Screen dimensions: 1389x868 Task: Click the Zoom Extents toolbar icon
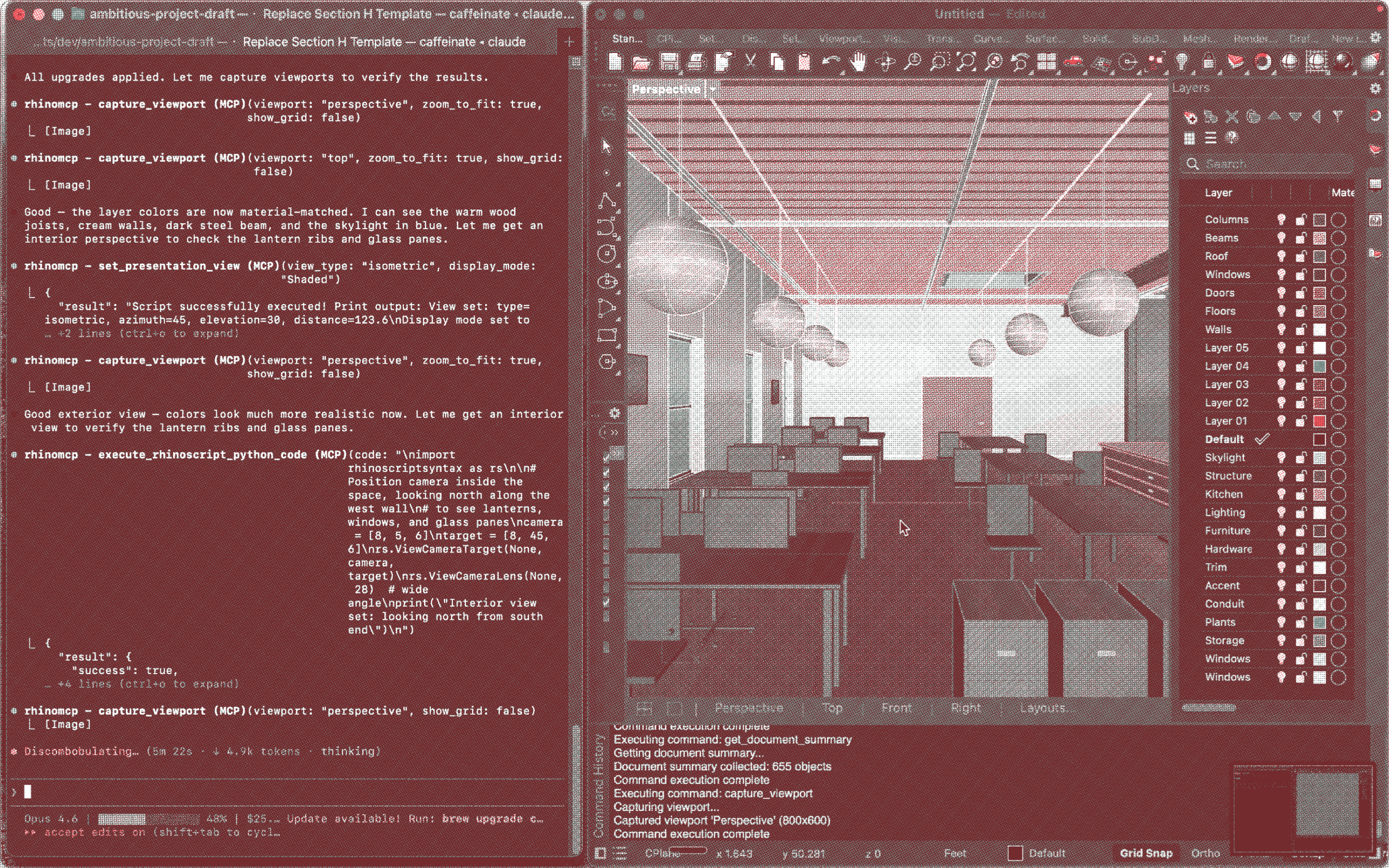[x=967, y=62]
